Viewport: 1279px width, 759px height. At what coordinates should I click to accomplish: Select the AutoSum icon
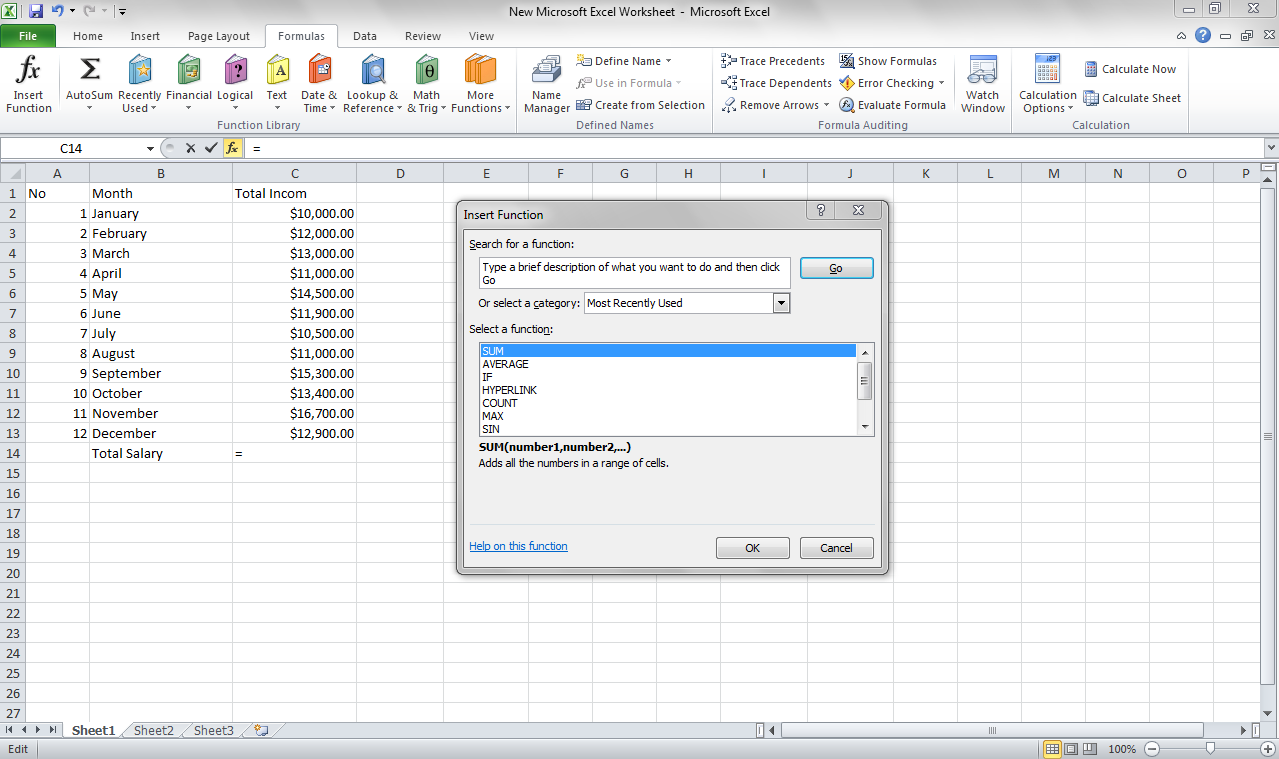pos(90,80)
